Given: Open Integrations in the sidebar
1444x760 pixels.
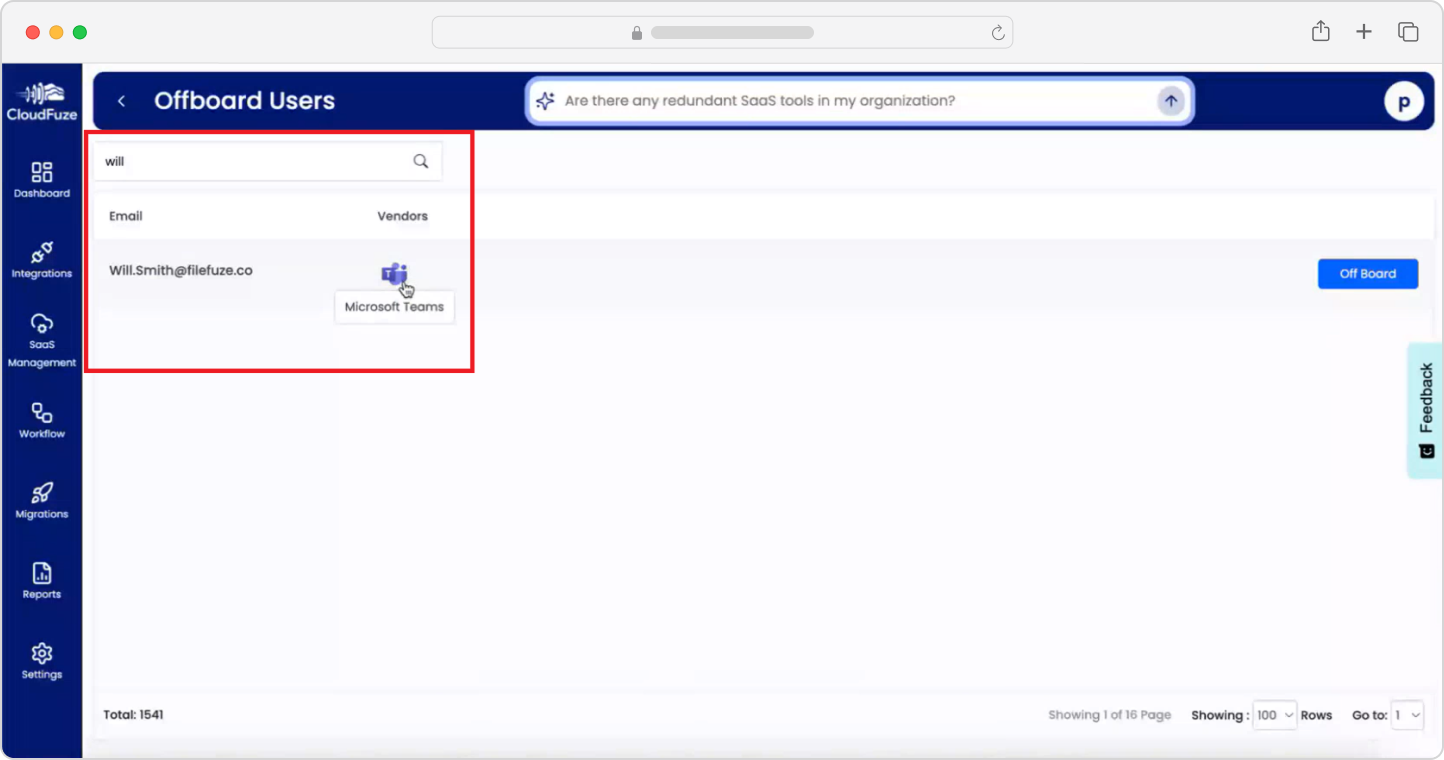Looking at the screenshot, I should pos(42,260).
